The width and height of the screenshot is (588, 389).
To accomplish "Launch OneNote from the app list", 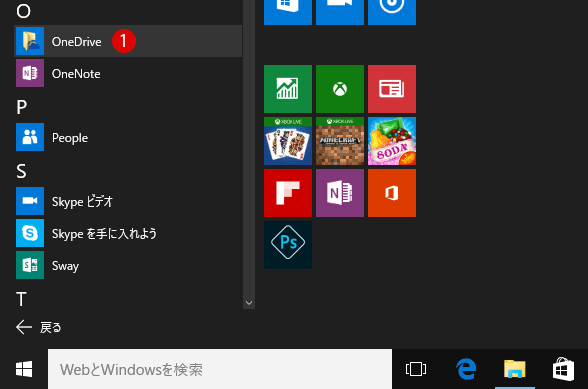I will click(x=128, y=73).
